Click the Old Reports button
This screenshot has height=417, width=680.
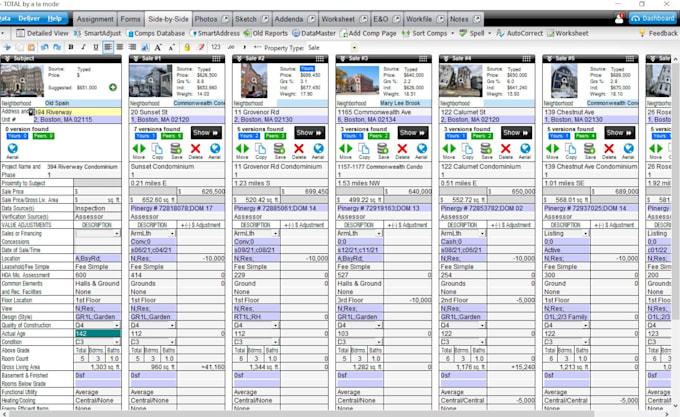coord(265,33)
